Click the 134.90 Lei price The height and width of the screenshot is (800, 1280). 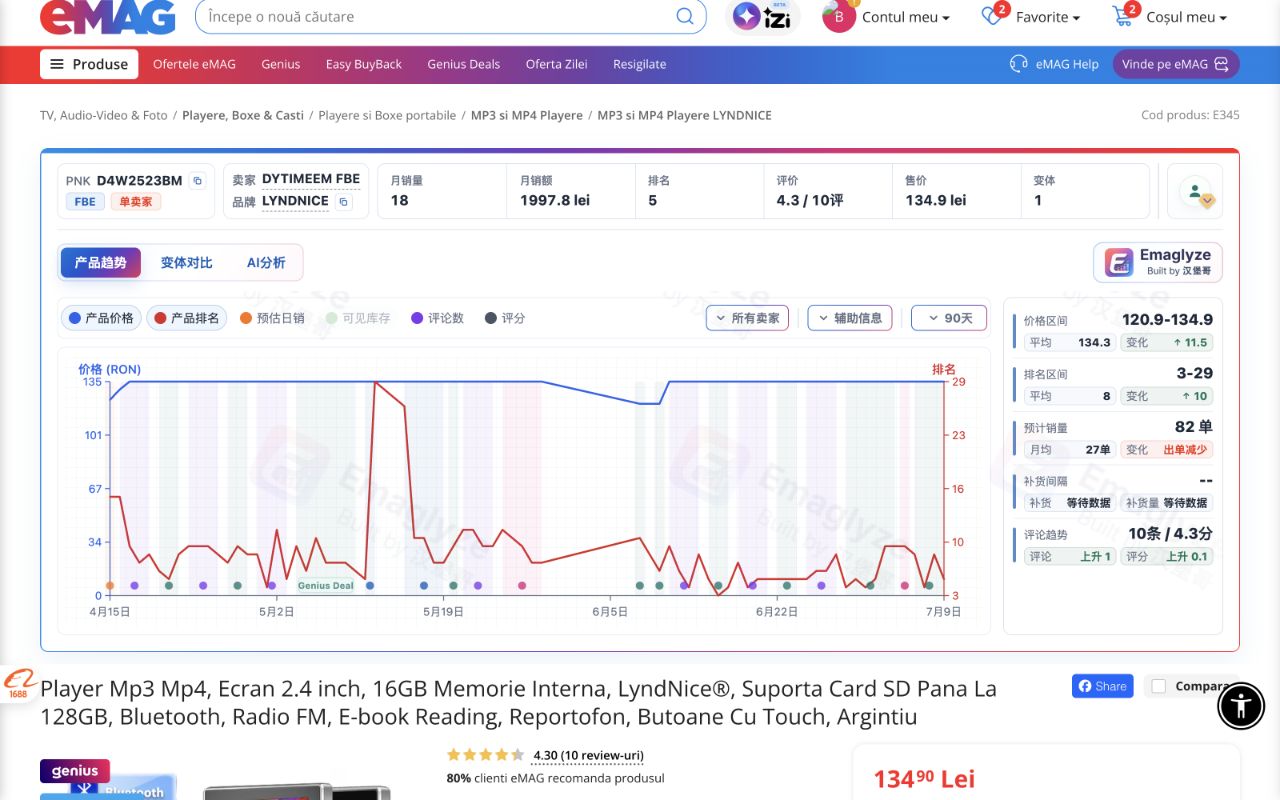click(x=924, y=779)
